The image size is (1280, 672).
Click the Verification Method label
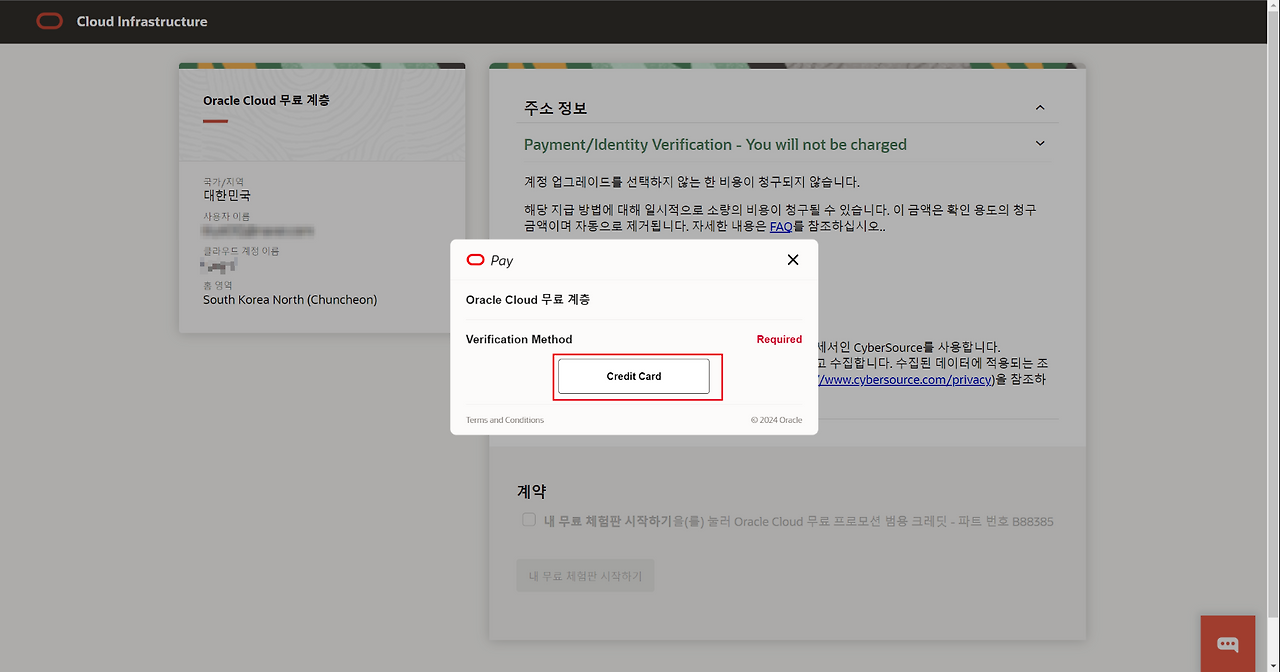click(519, 340)
